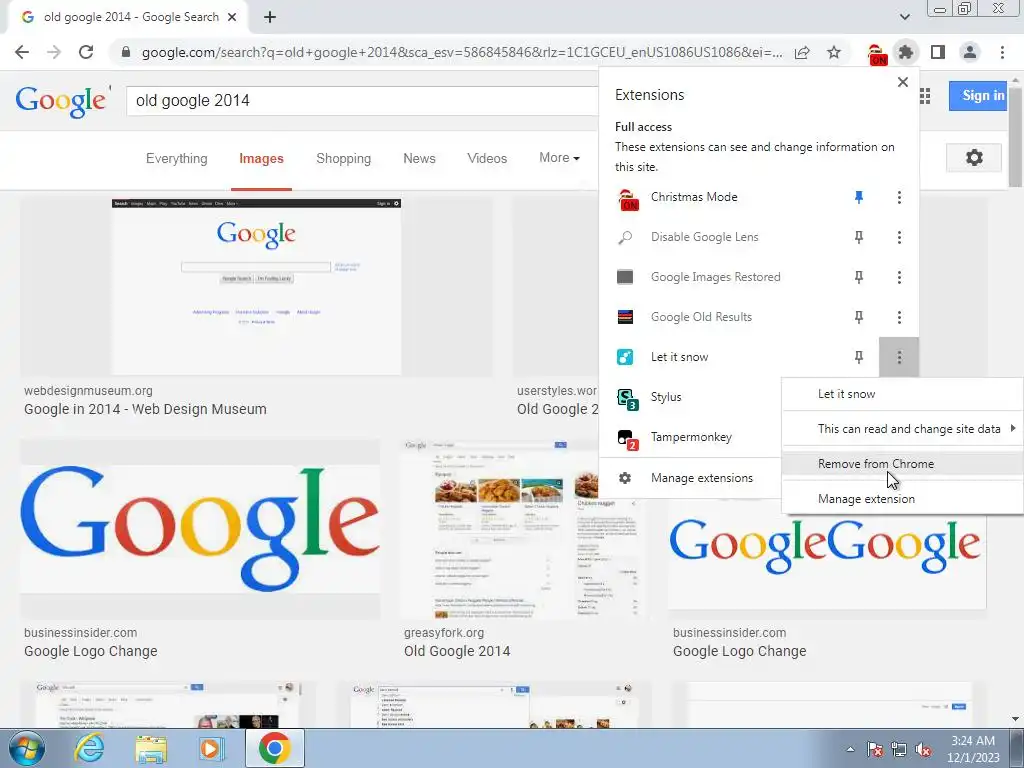Click the Sign in button
Screen dimensions: 1024x768
coord(978,95)
